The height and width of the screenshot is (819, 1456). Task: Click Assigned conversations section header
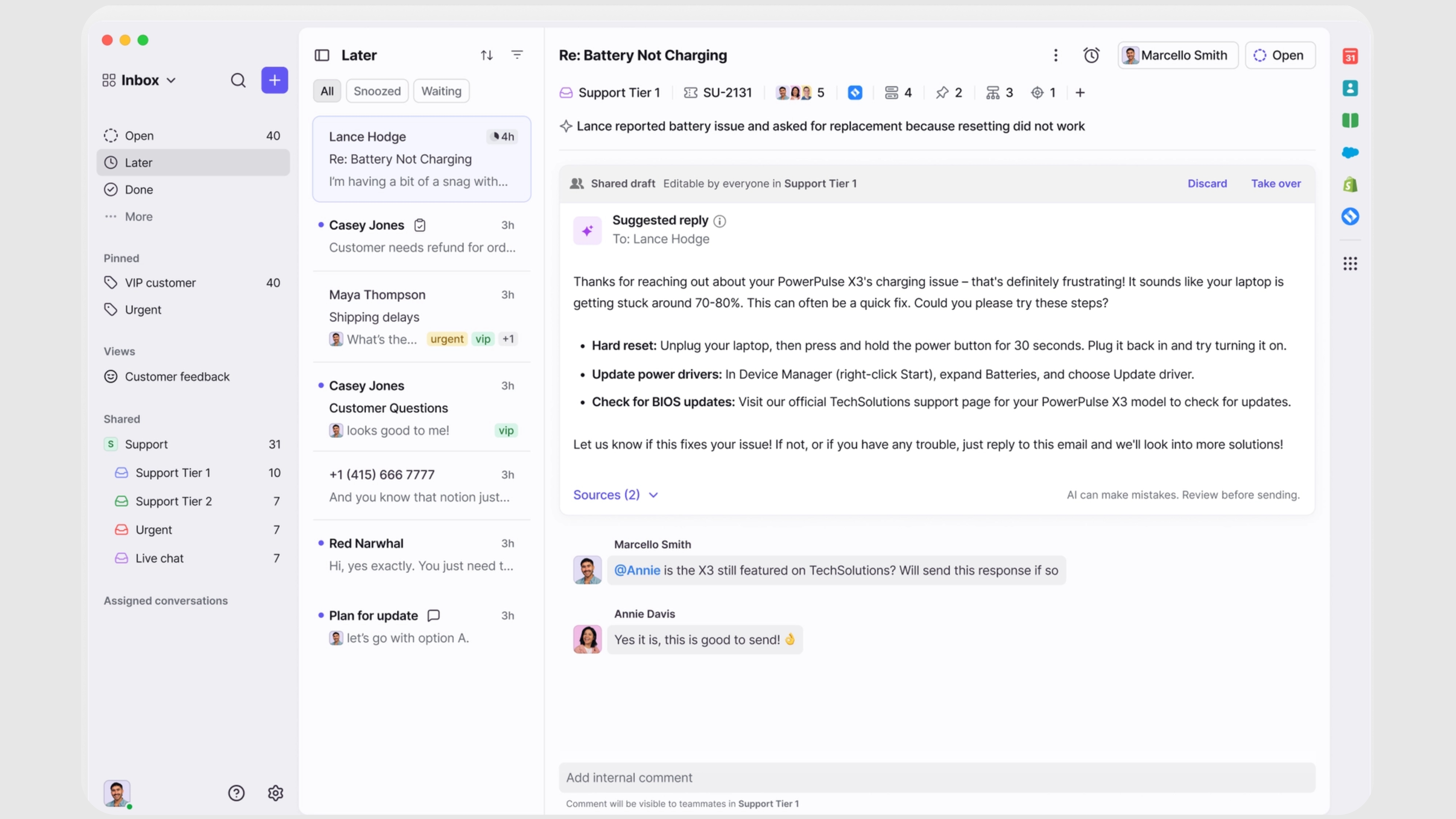click(166, 601)
